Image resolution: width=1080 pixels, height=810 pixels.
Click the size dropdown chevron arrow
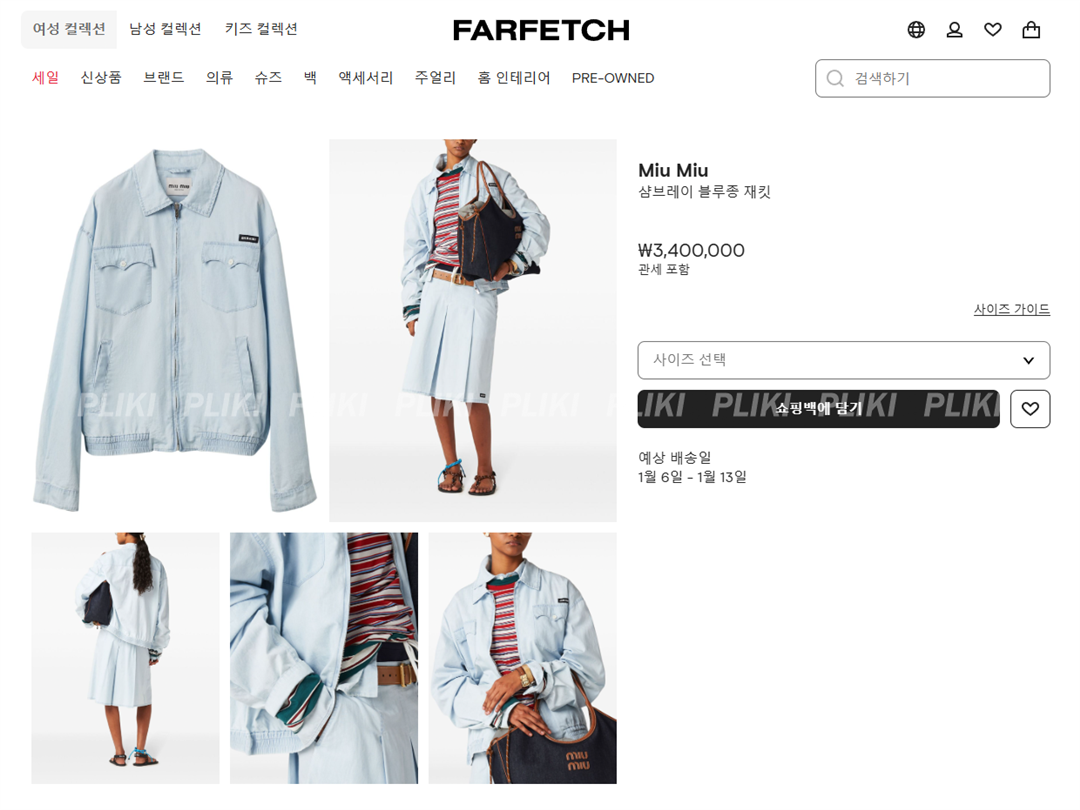(x=1028, y=360)
